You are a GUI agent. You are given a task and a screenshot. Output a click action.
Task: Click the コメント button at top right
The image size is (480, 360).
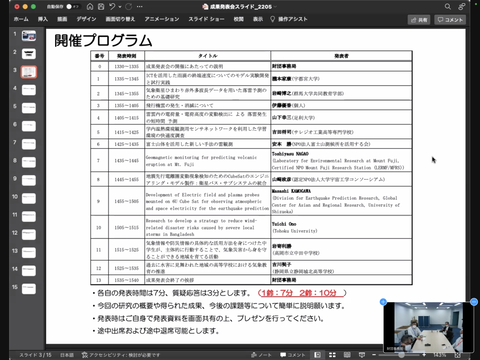coord(450,20)
